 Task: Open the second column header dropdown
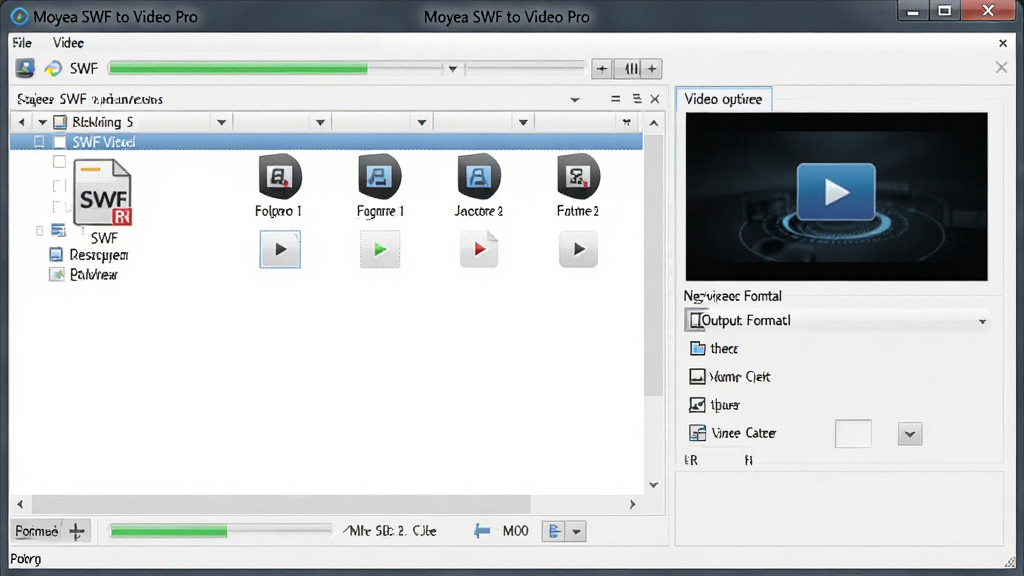pyautogui.click(x=320, y=122)
